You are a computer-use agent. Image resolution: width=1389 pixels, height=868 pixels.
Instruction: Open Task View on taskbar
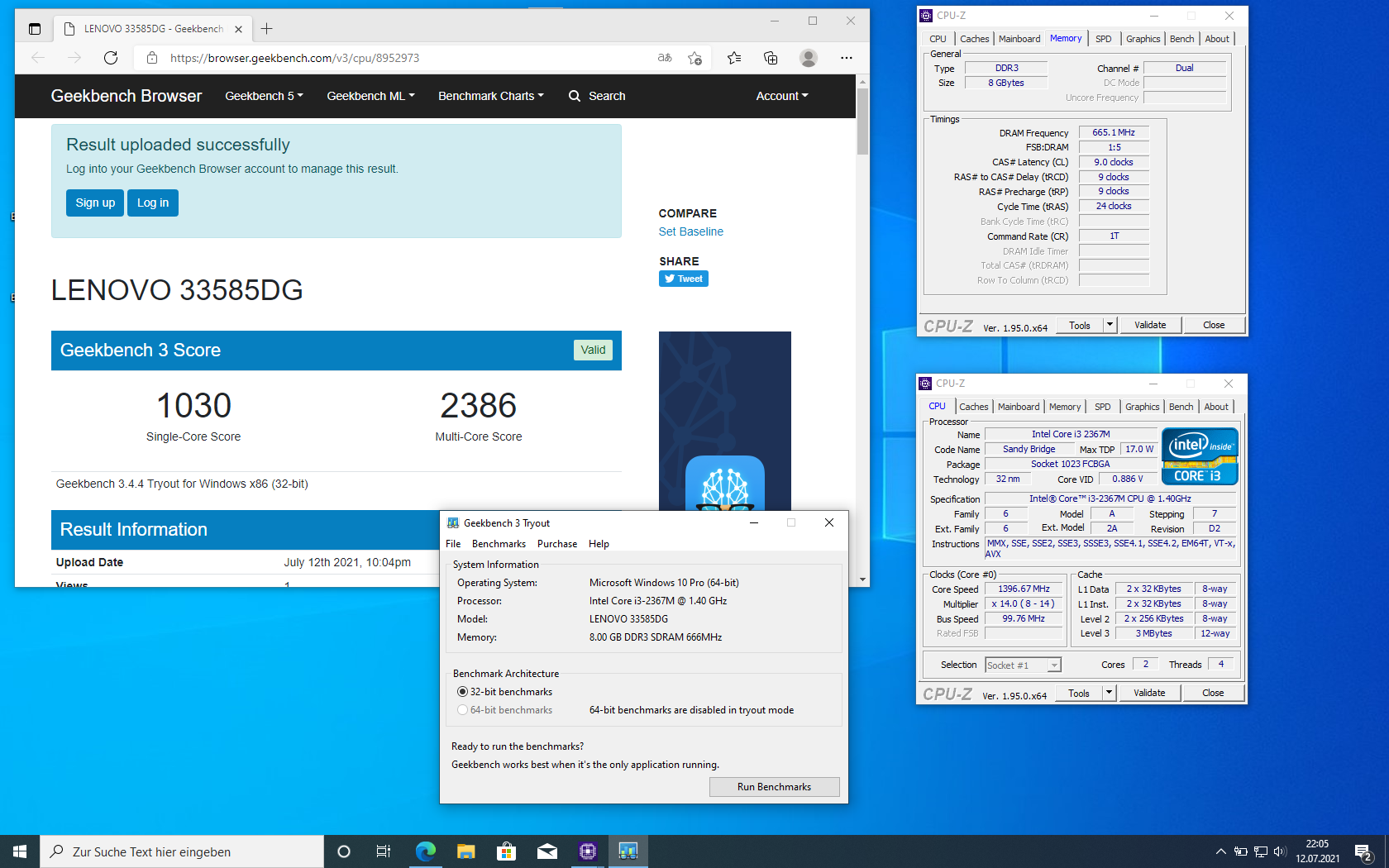(384, 851)
